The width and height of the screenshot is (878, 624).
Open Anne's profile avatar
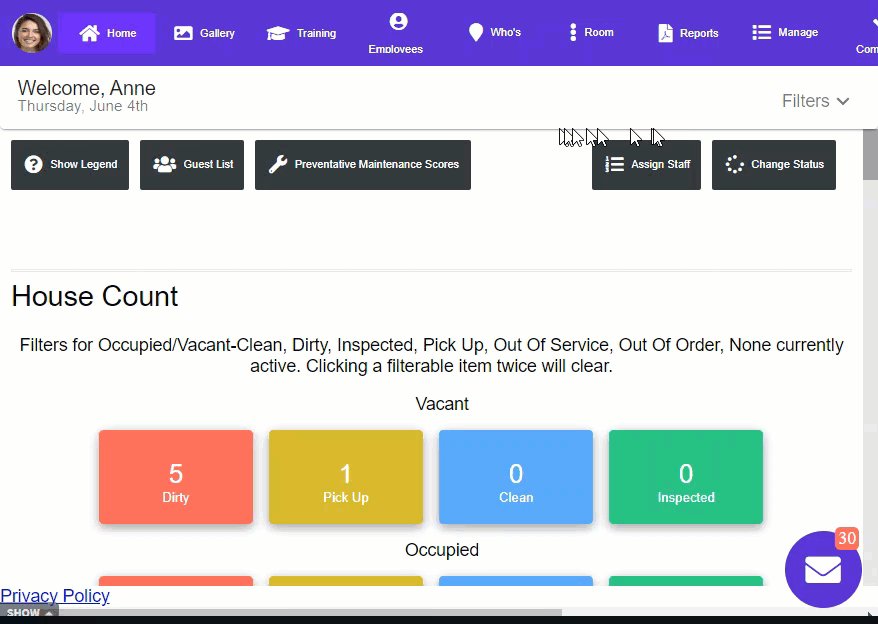[x=32, y=33]
